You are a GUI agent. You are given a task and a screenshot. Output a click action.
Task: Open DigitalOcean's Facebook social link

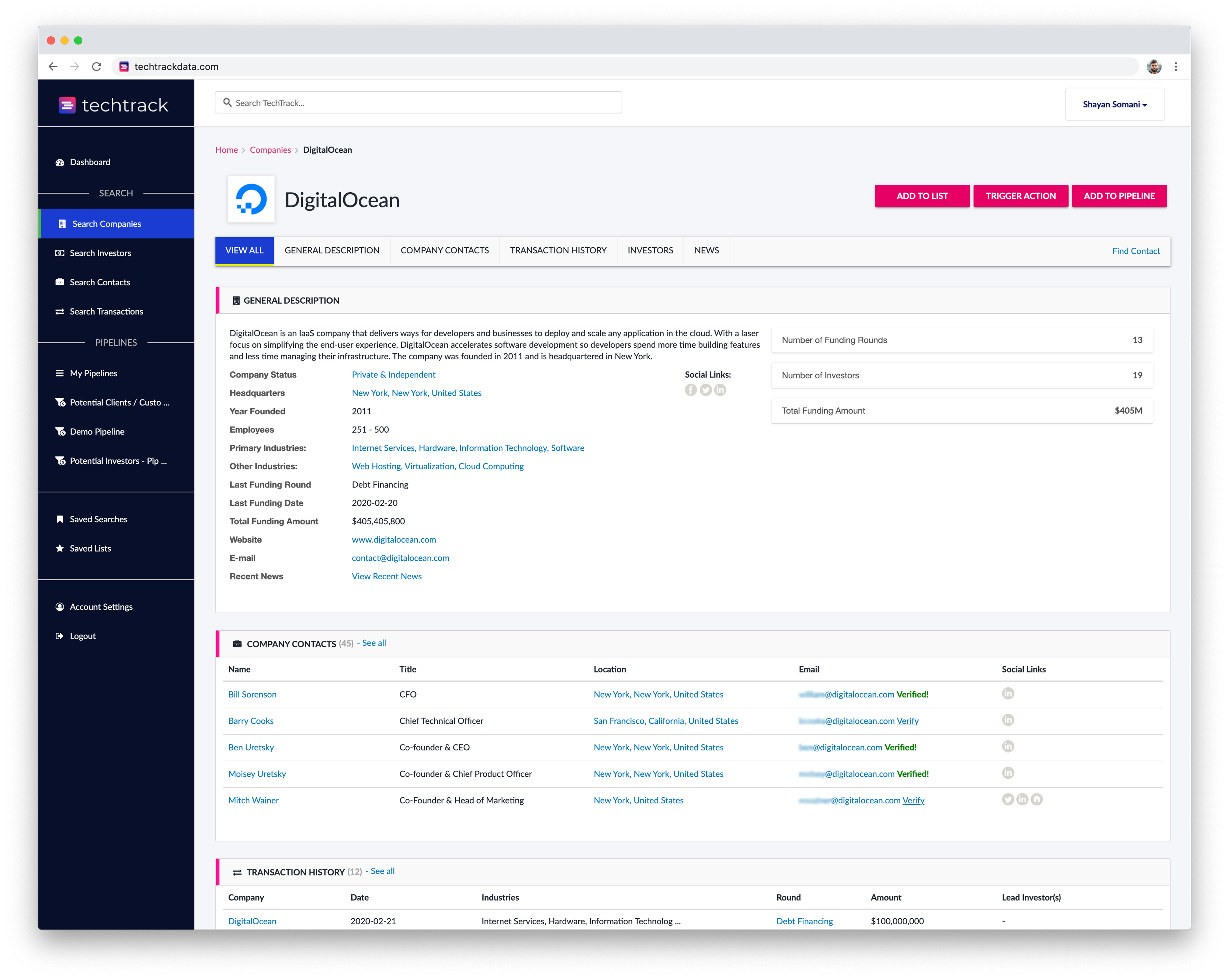tap(690, 390)
